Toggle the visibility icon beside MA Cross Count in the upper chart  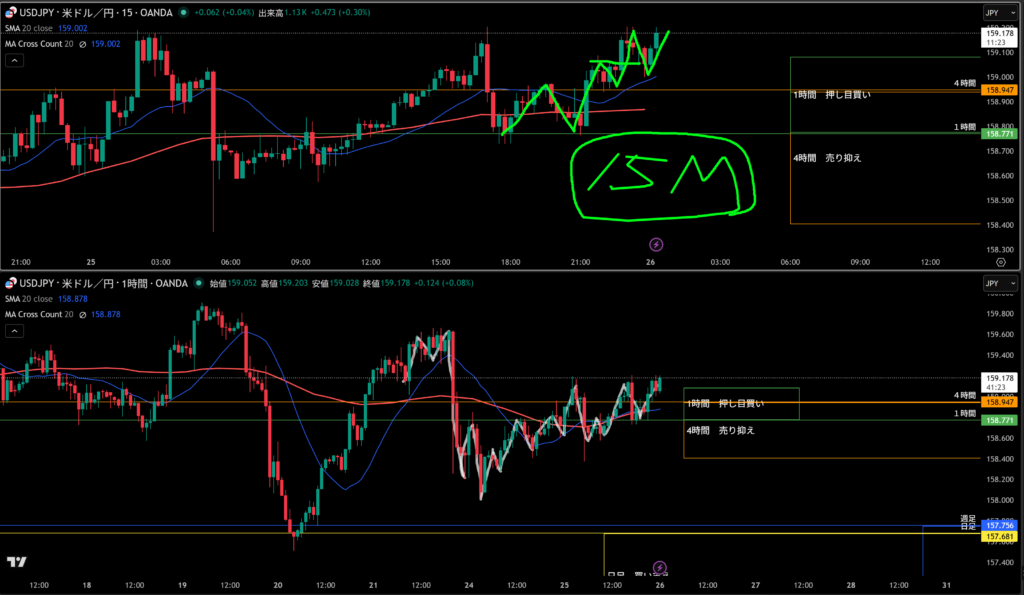click(x=81, y=44)
